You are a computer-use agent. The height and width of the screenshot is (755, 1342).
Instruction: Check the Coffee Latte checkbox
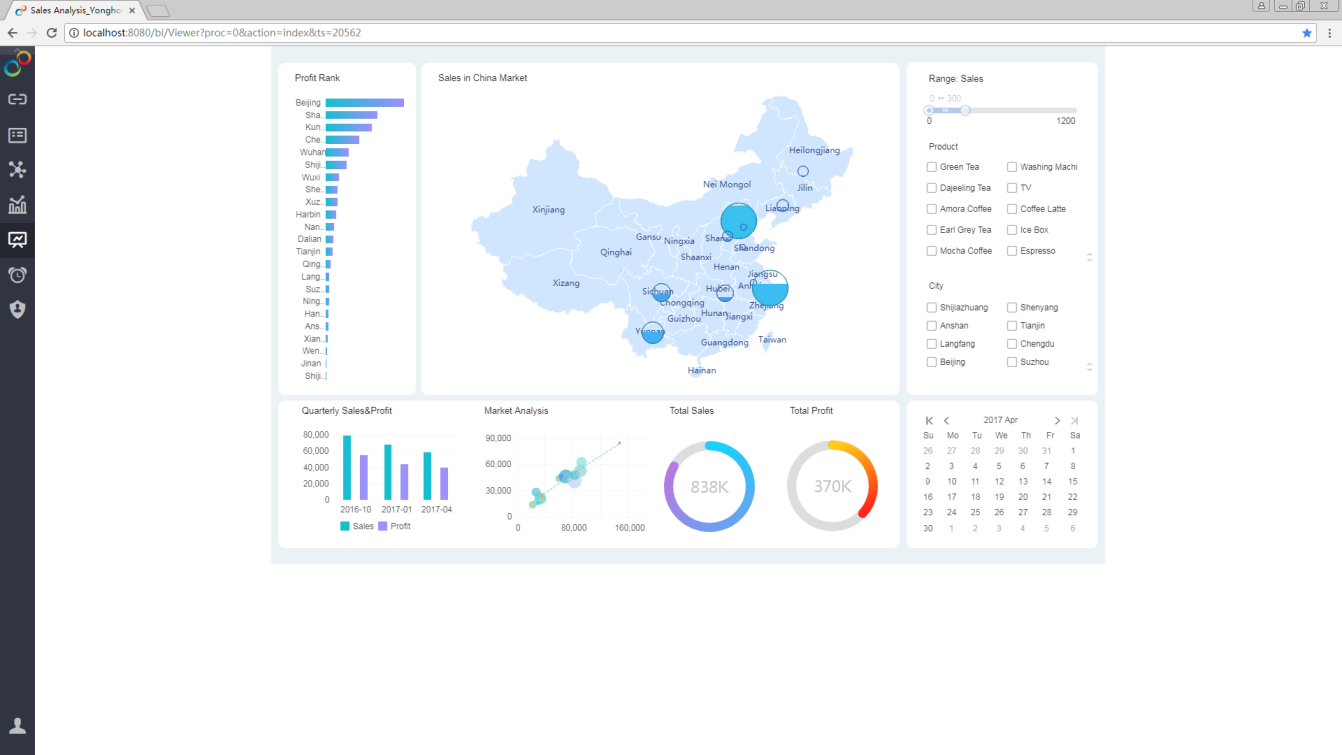click(1012, 209)
